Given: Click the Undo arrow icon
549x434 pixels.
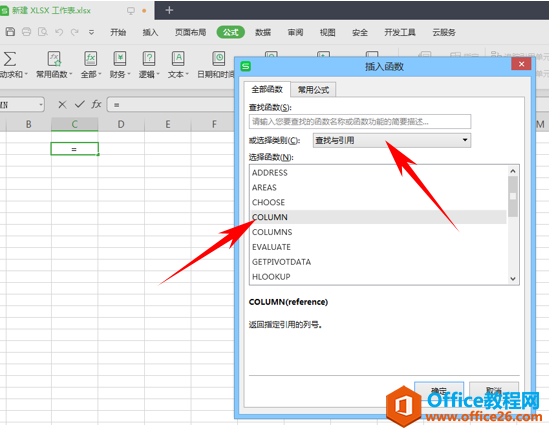Looking at the screenshot, I should 59,32.
